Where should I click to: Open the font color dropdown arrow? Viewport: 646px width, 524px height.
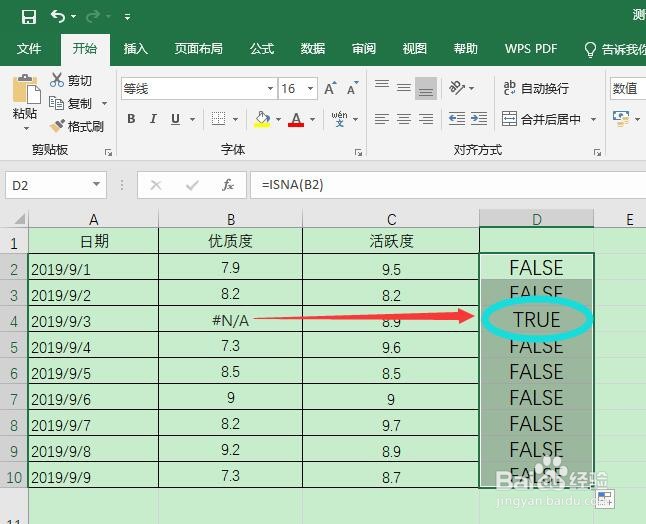coord(312,119)
